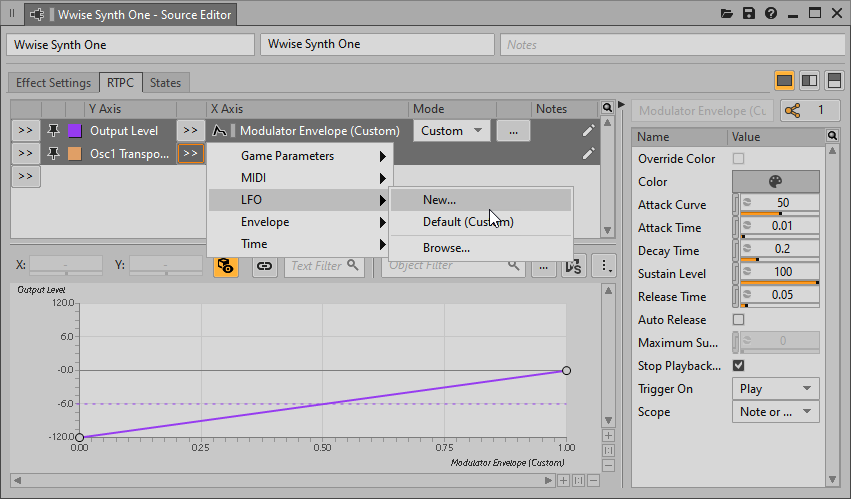Click the first Wwise Synth One name field
This screenshot has width=851, height=499.
click(x=130, y=45)
